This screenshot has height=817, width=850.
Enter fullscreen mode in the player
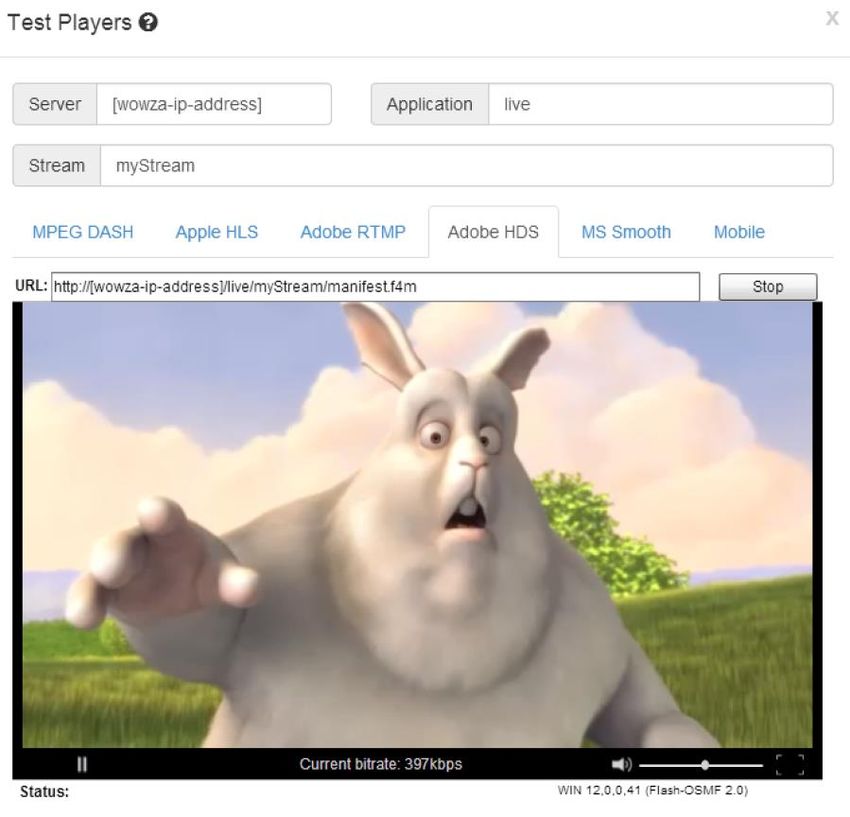(x=790, y=765)
